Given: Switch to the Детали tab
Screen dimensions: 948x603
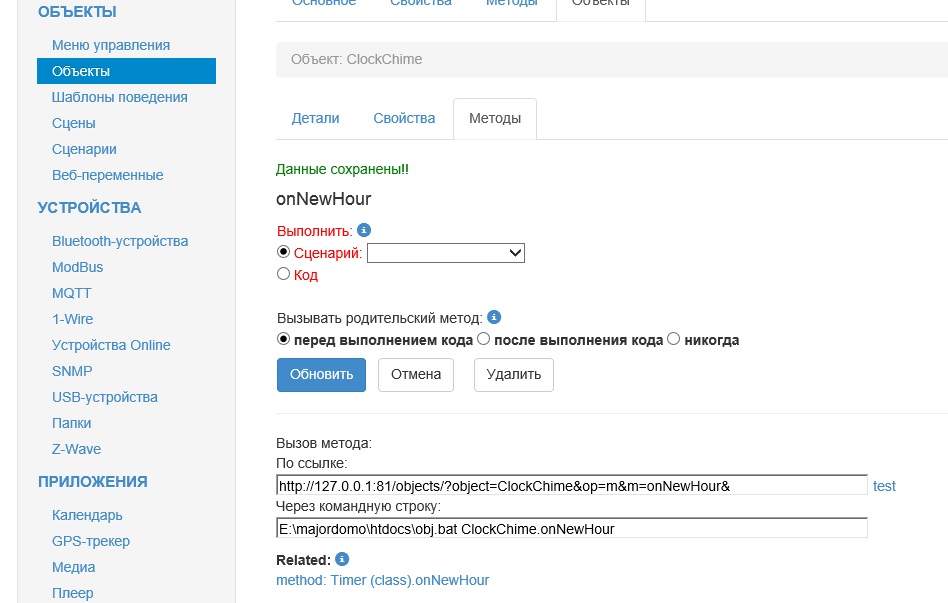Looking at the screenshot, I should click(315, 118).
